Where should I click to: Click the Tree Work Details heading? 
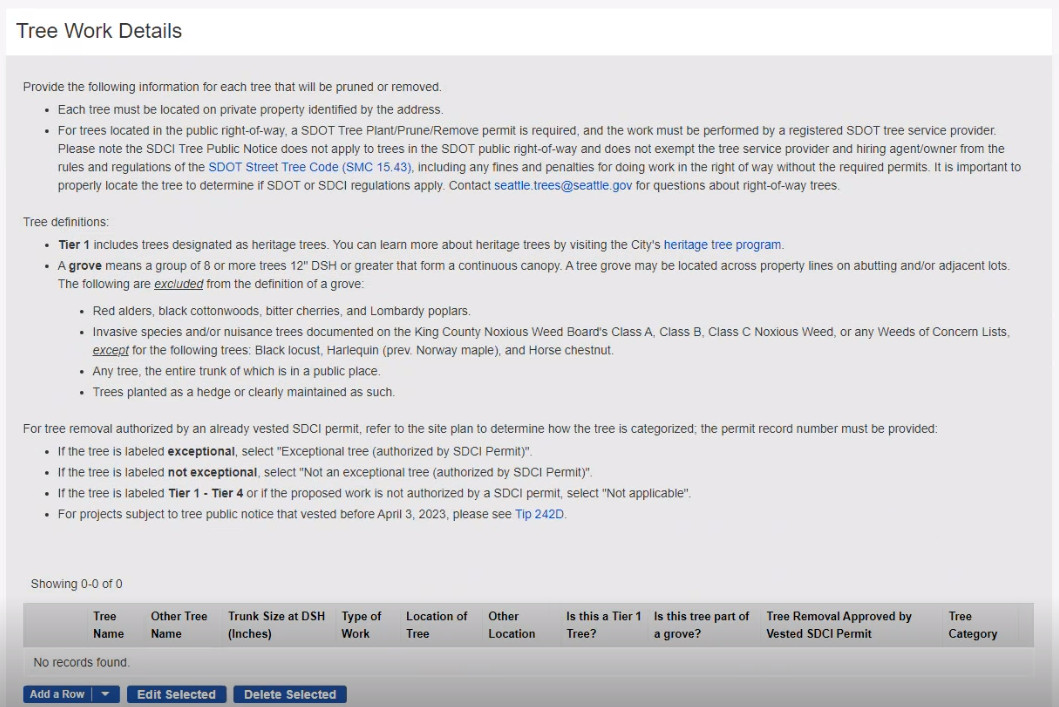[99, 31]
